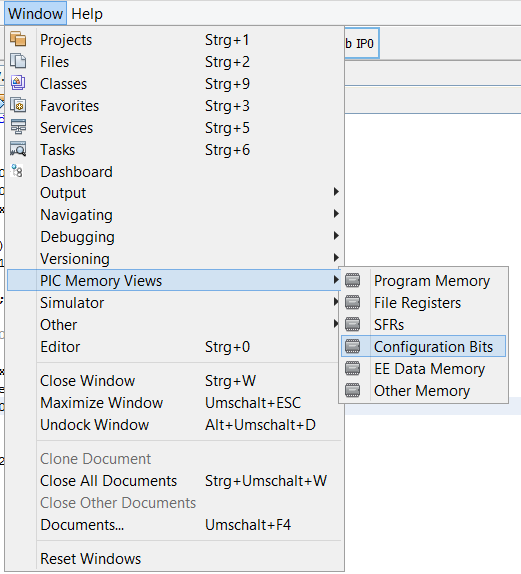Click the Strg+1 shortcut text
The width and height of the screenshot is (521, 574).
click(227, 40)
